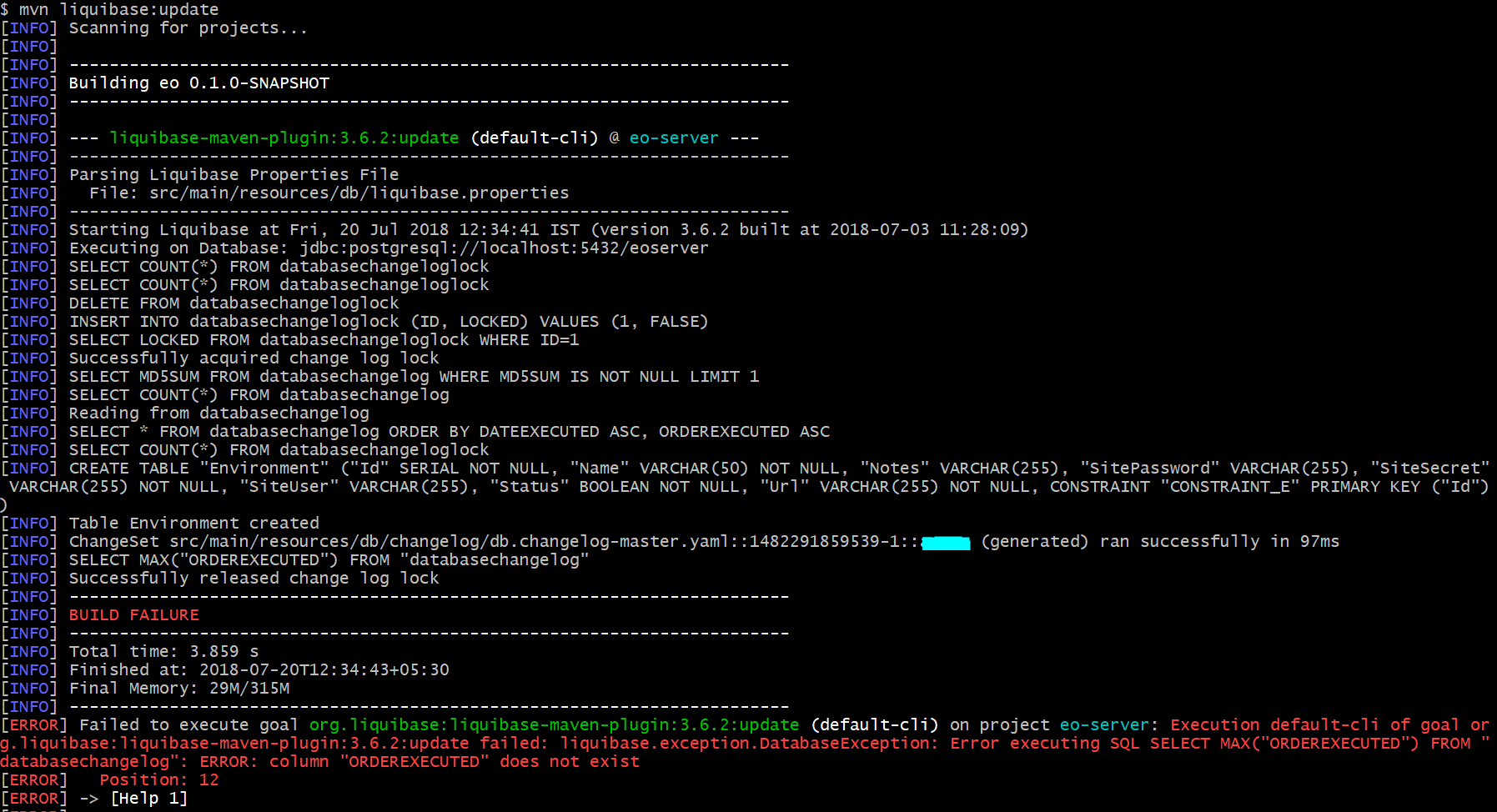Click the 'mvn liquibase:update' command text
Image resolution: width=1497 pixels, height=812 pixels.
point(118,10)
